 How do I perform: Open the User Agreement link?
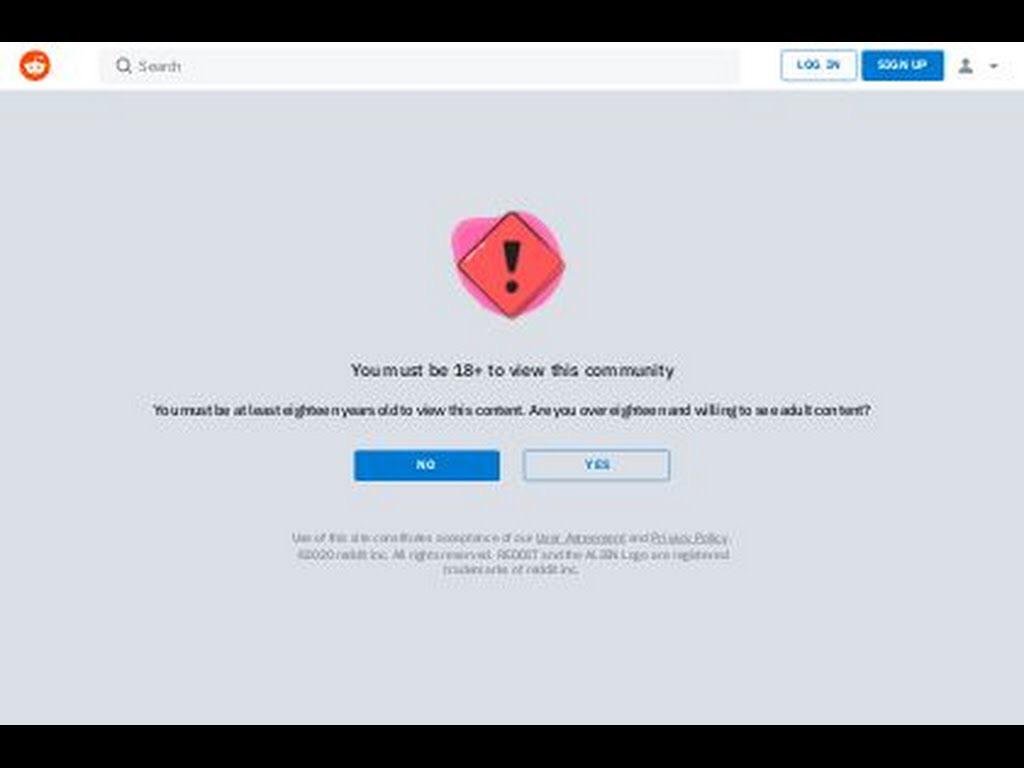(580, 538)
